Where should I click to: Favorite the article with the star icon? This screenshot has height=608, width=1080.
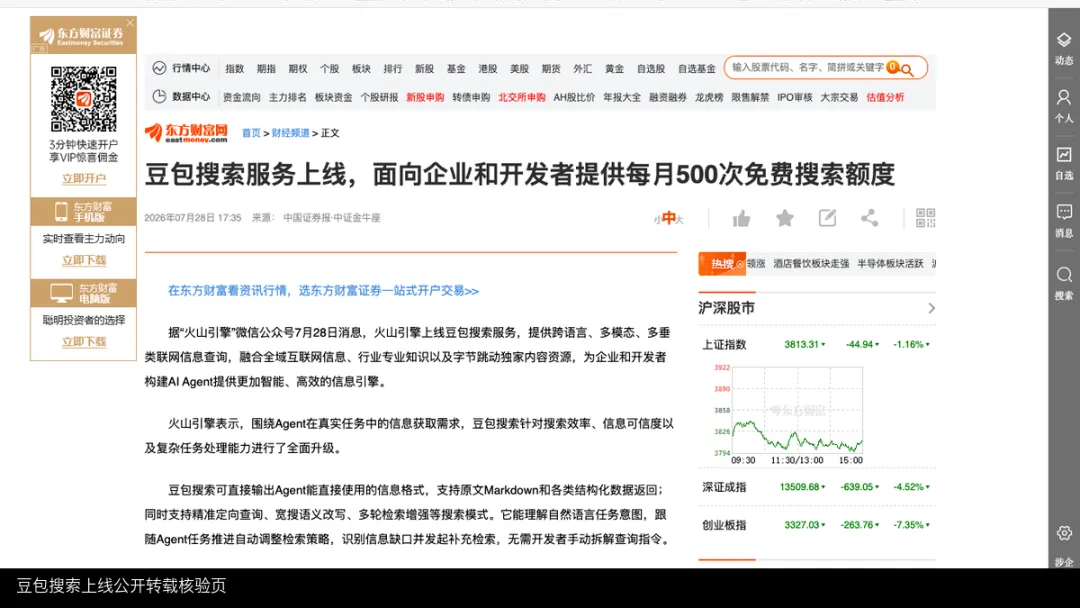point(785,218)
